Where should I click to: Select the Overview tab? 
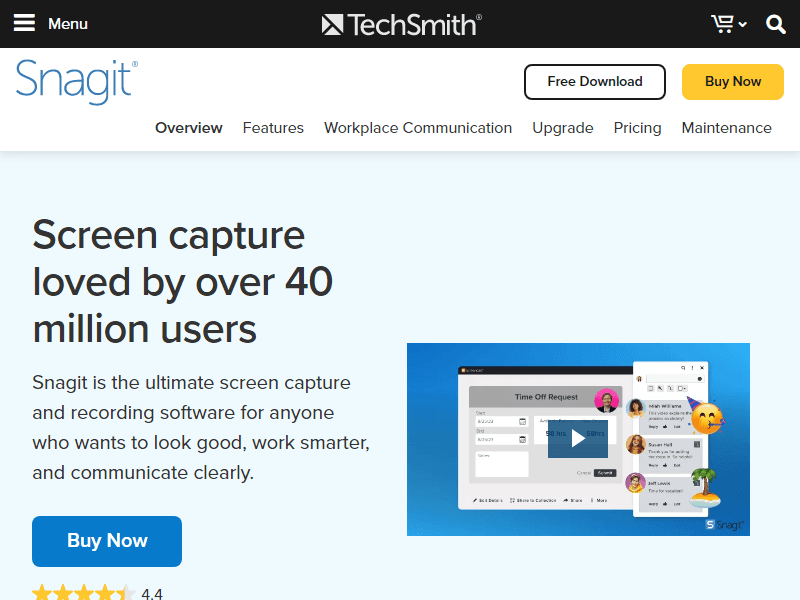click(x=189, y=128)
